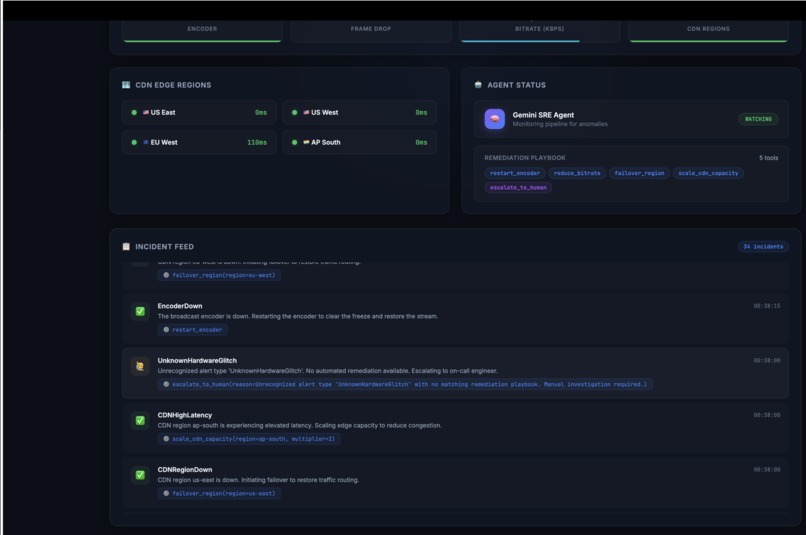Open the FRAME DROP metric card
Screen dimensions: 806x535
371,31
